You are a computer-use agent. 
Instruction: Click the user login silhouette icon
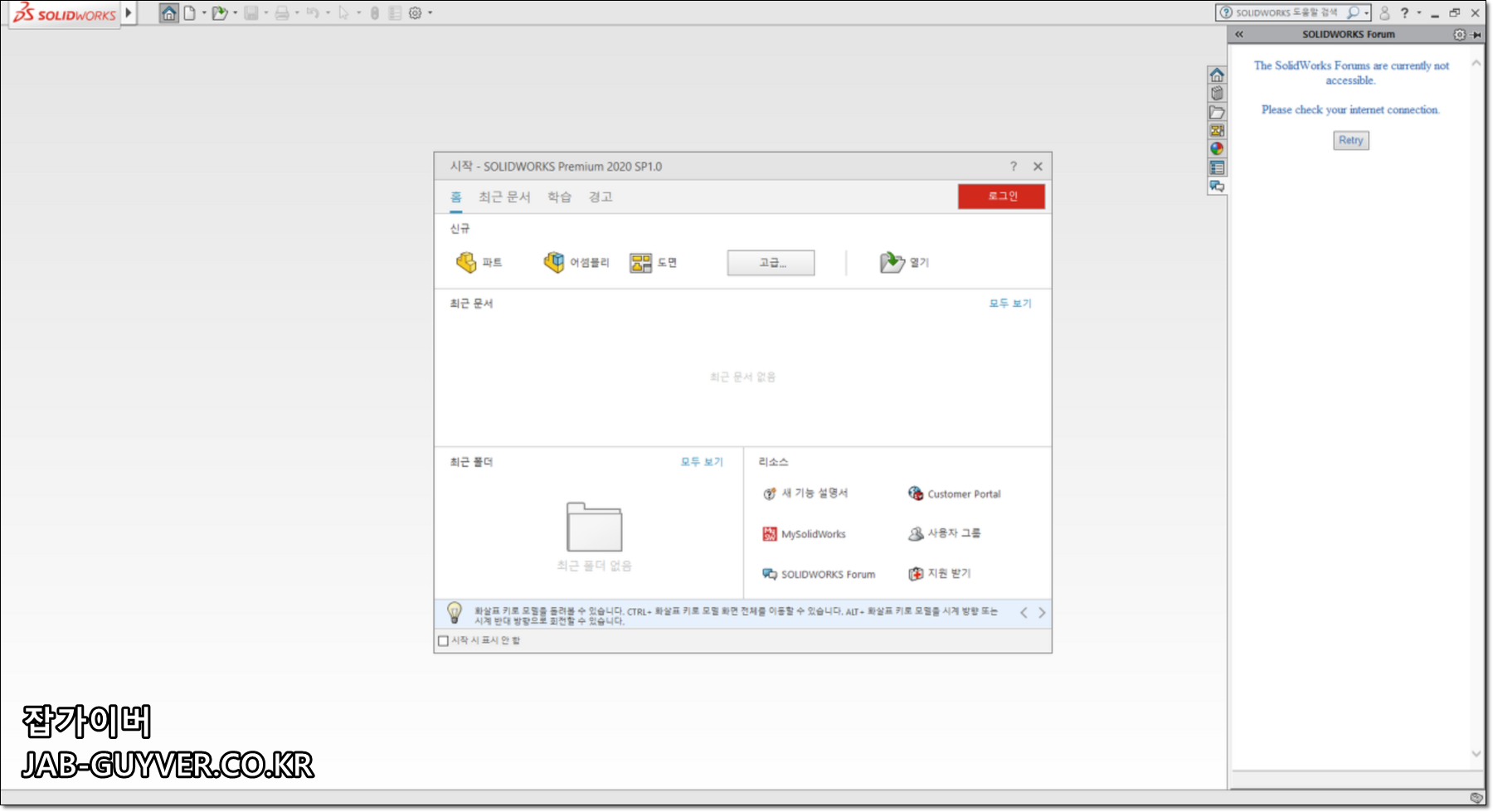click(1384, 13)
